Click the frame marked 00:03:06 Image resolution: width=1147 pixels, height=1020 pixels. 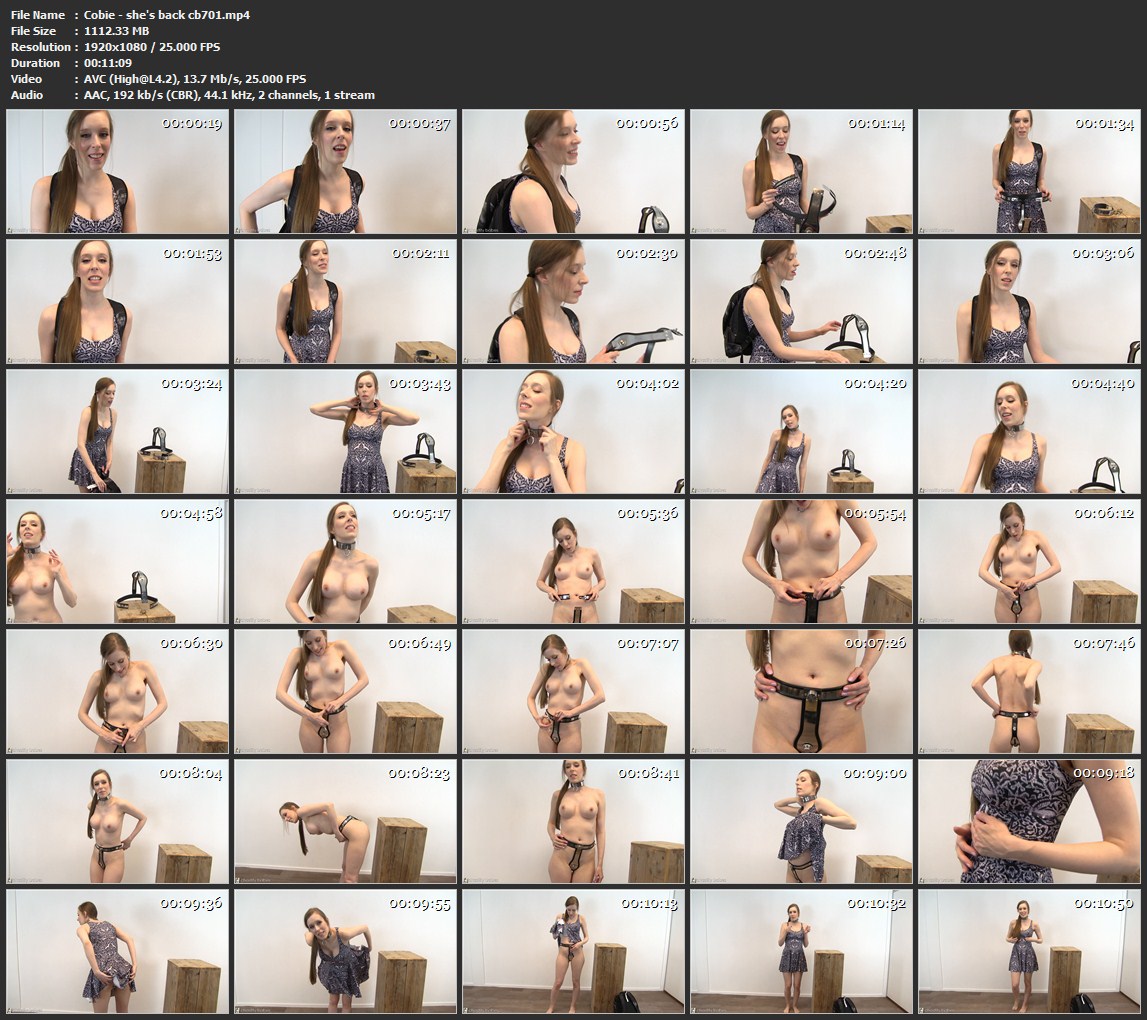click(1030, 301)
